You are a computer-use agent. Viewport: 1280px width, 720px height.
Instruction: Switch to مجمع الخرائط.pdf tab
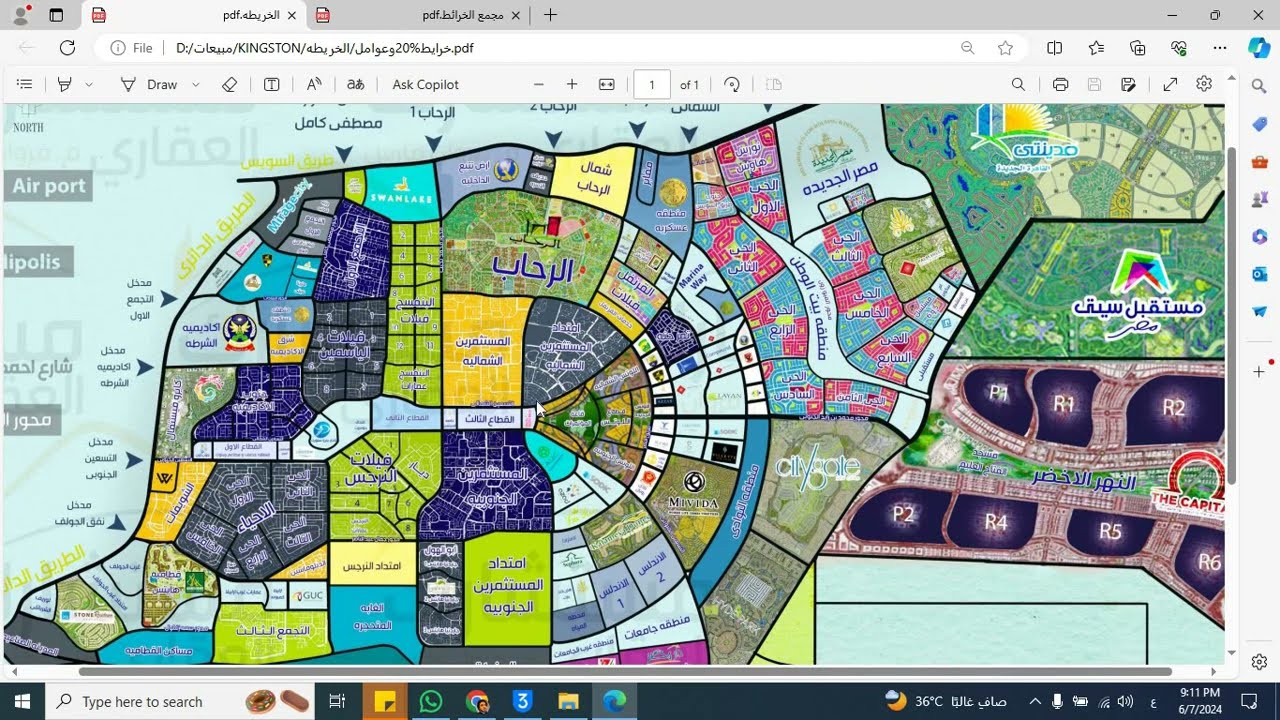[x=420, y=15]
